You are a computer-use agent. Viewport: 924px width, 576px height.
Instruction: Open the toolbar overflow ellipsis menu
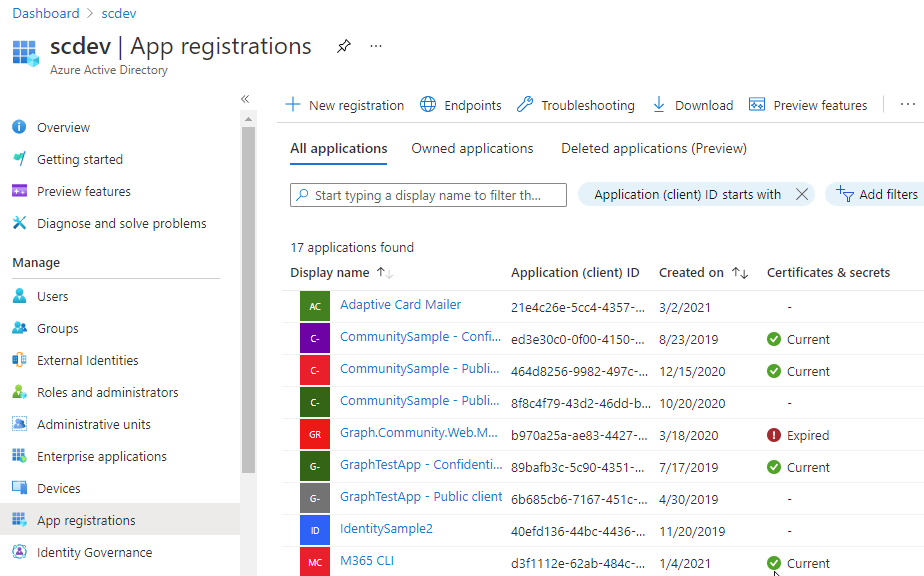tap(908, 104)
